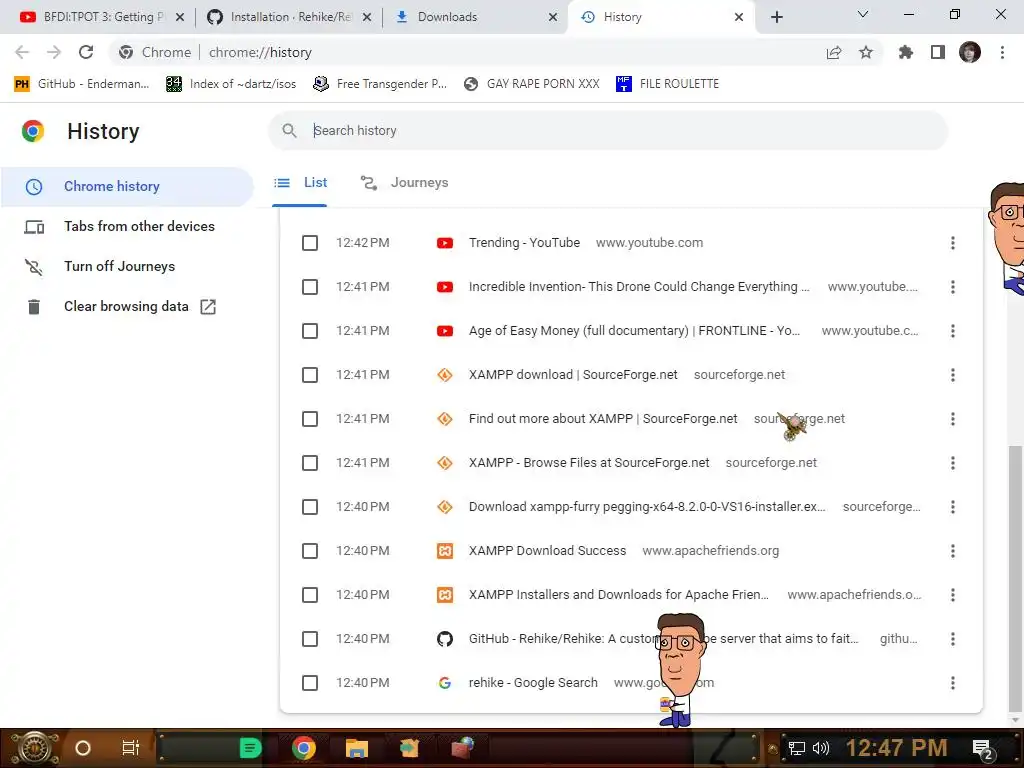Check Find out more about XAMPP checkbox
The width and height of the screenshot is (1024, 768).
(310, 419)
